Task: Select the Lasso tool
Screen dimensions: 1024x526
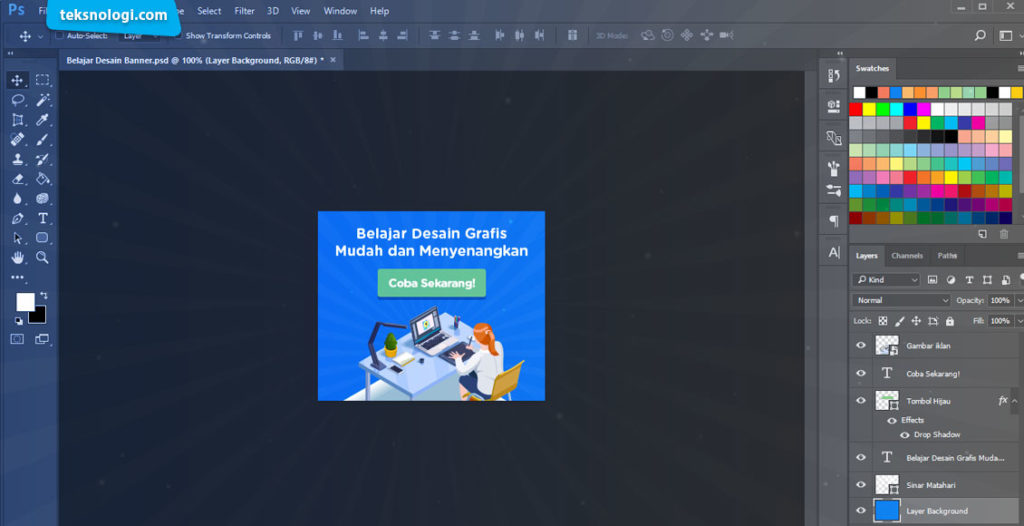Action: [18, 100]
